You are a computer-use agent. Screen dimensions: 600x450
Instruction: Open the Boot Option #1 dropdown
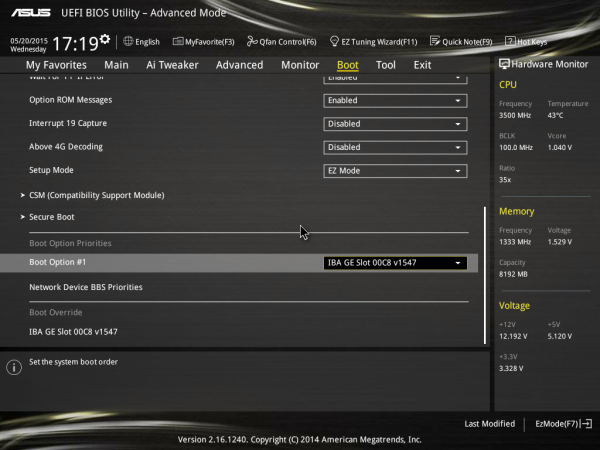point(395,263)
